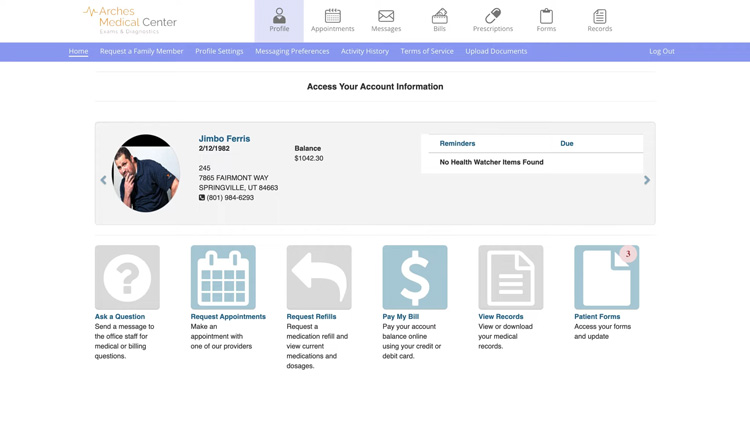This screenshot has width=750, height=422.
Task: Show next patient with right arrow
Action: point(647,180)
